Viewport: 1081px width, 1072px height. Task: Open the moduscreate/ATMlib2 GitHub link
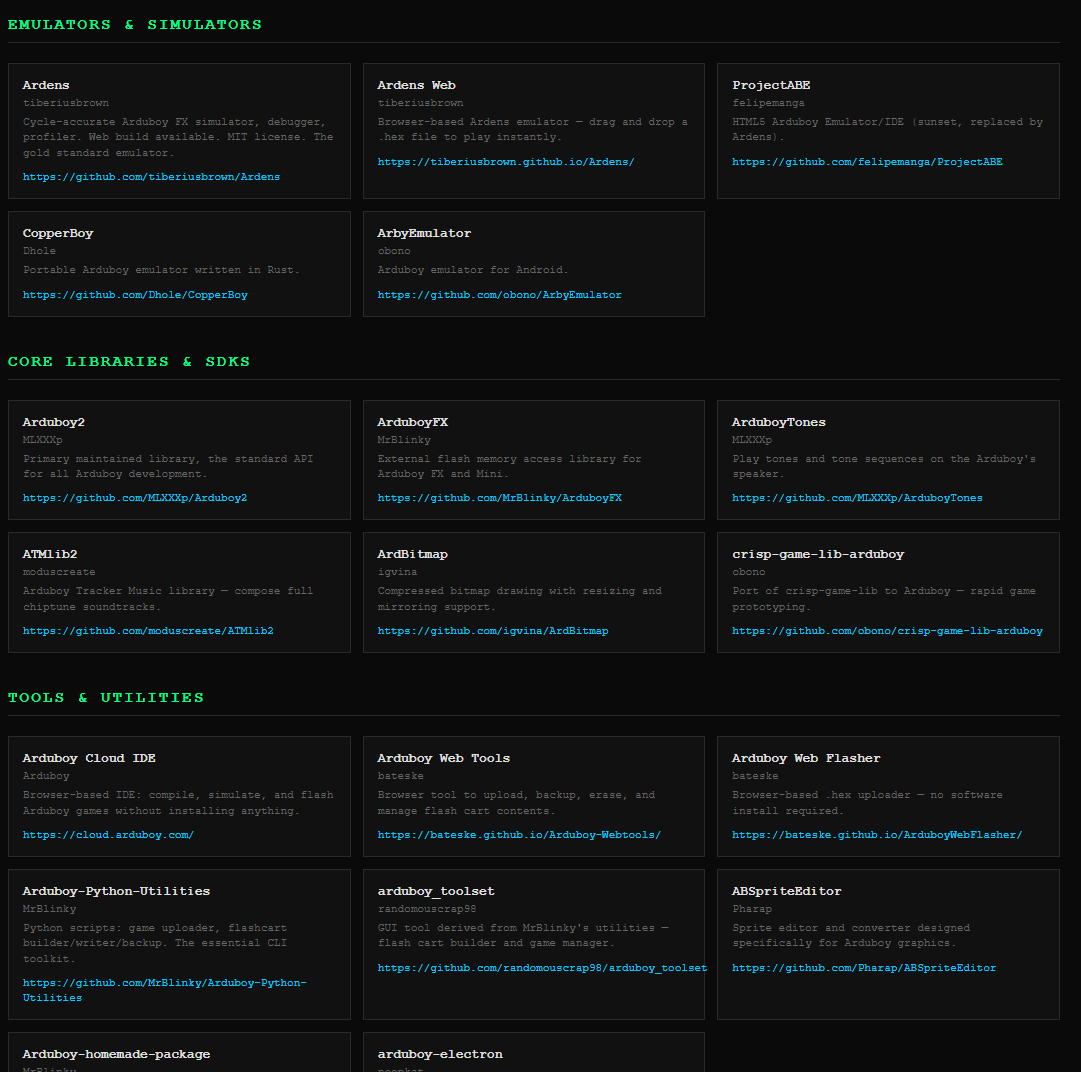point(148,631)
